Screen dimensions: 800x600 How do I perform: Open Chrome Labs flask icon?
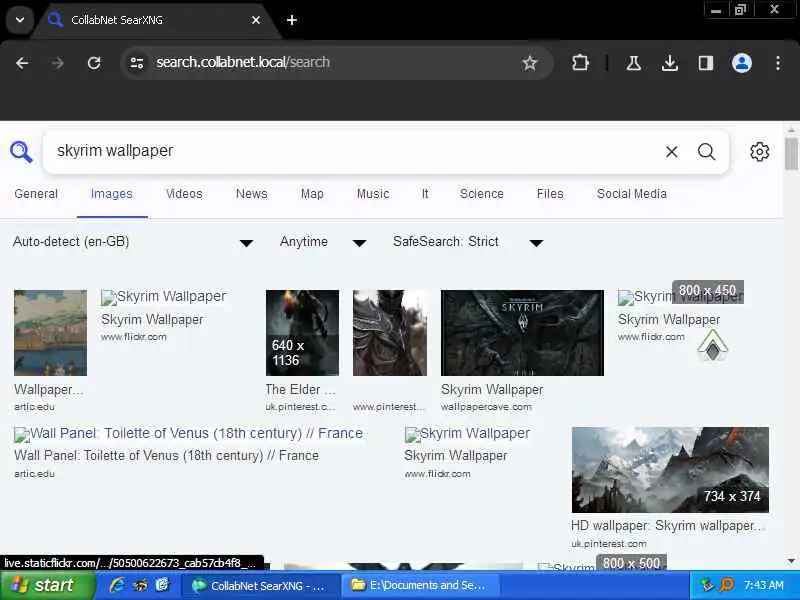[x=634, y=63]
